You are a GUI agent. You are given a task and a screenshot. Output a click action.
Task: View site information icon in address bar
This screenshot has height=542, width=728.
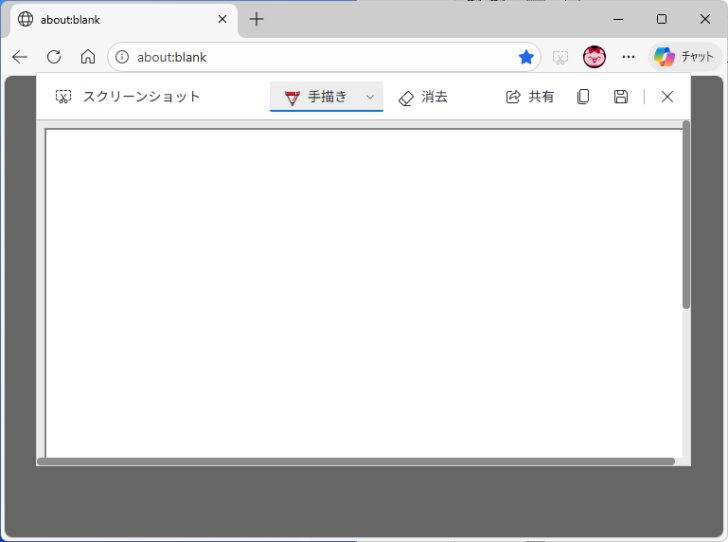coord(122,57)
